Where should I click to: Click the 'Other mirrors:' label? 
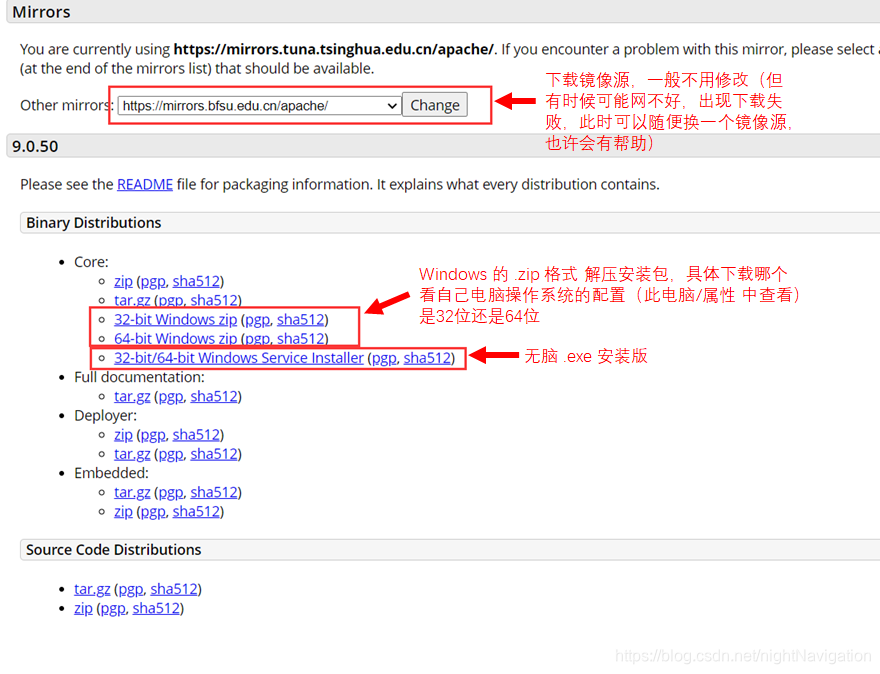click(67, 106)
